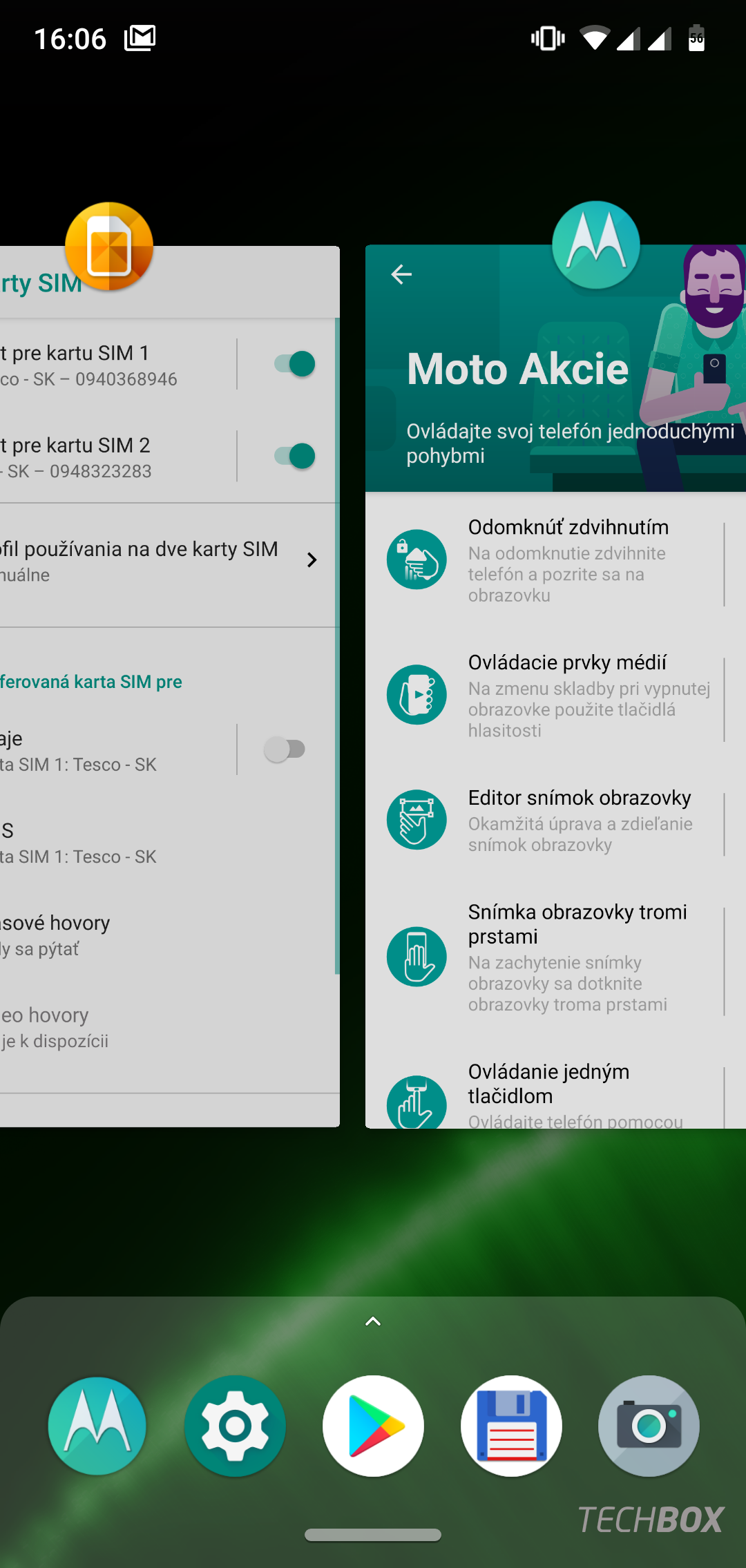Enable the mobile data switch for Tesco - SK
Viewport: 746px width, 1568px height.
tap(285, 749)
